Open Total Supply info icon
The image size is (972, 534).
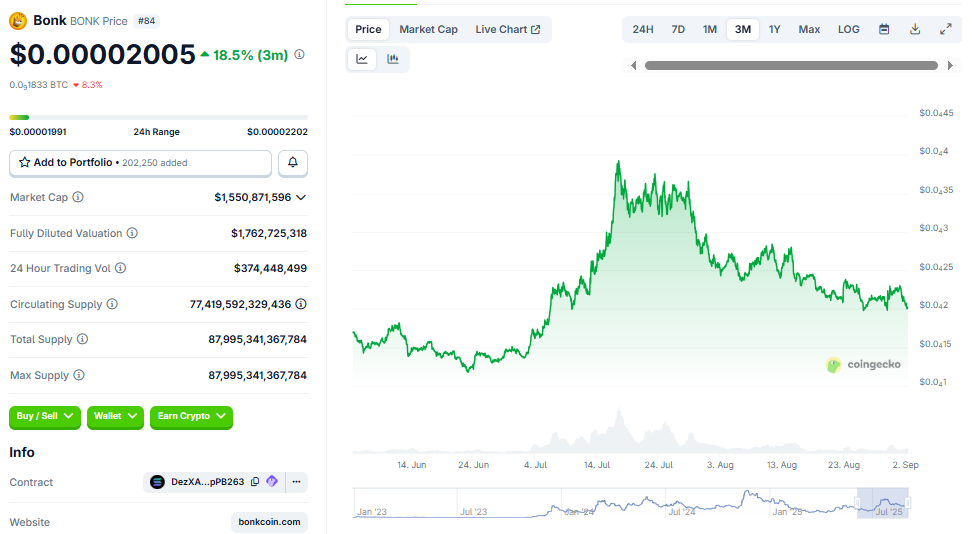coord(82,339)
